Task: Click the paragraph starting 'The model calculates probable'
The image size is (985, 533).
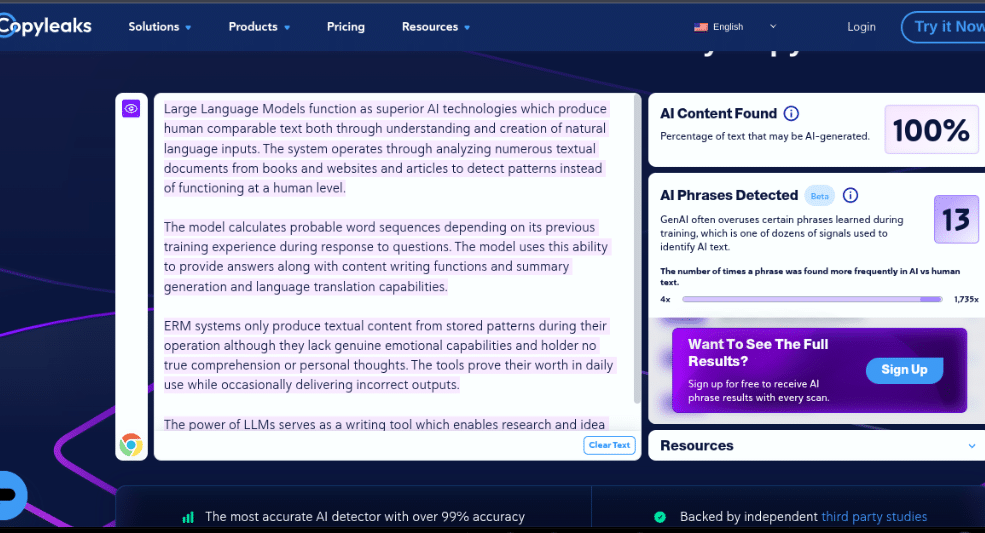Action: point(385,256)
